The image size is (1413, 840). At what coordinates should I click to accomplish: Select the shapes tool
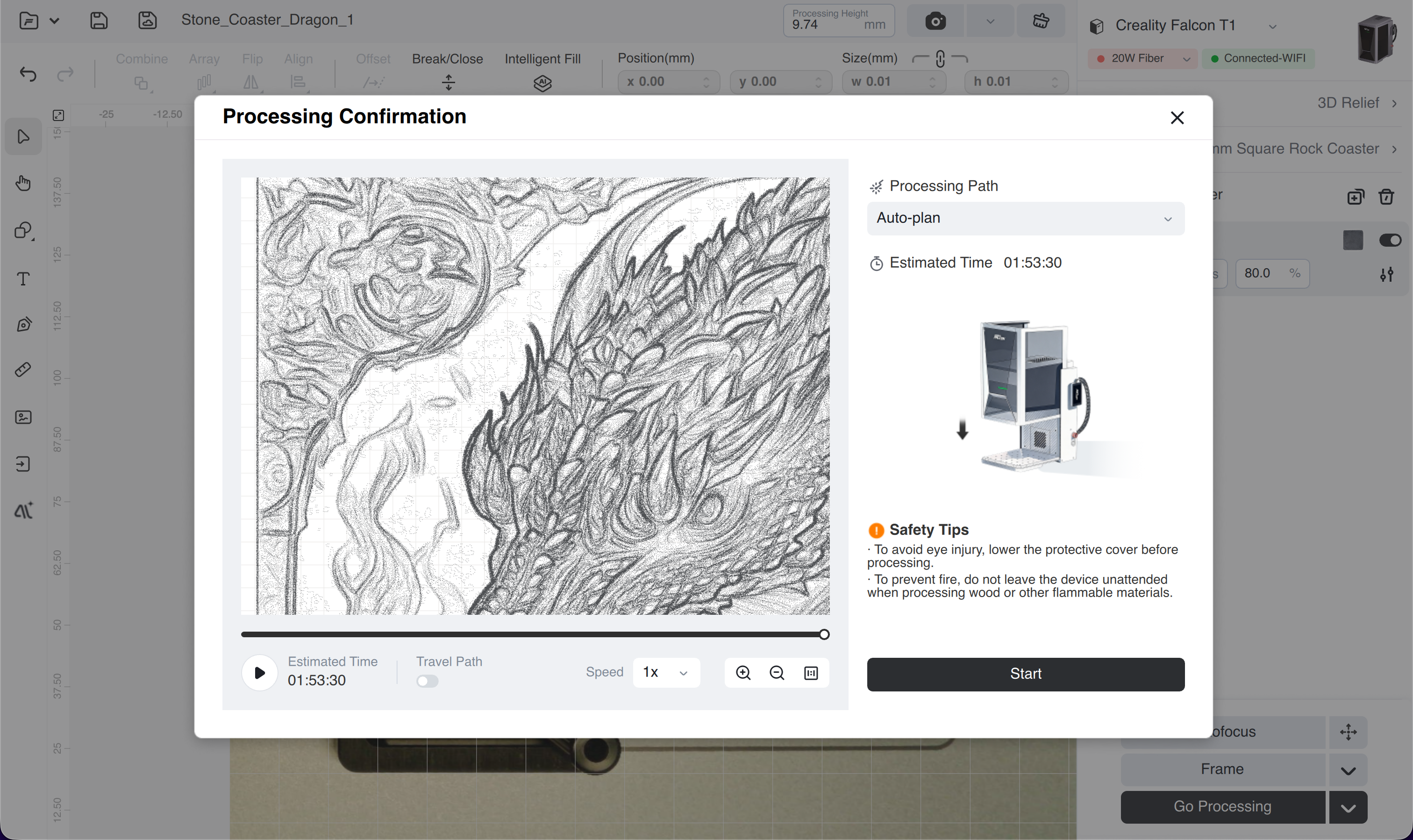click(x=23, y=230)
